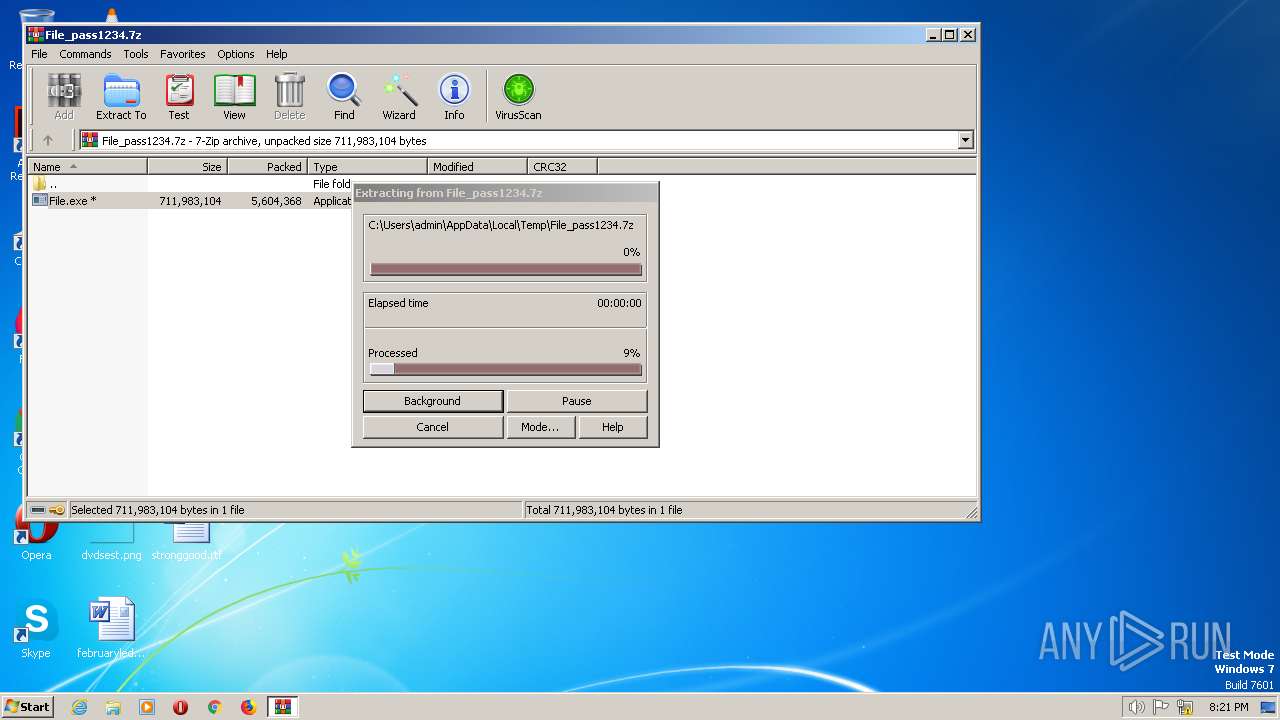Open Opera from the taskbar
Screen dimensions: 1280x720
point(180,707)
